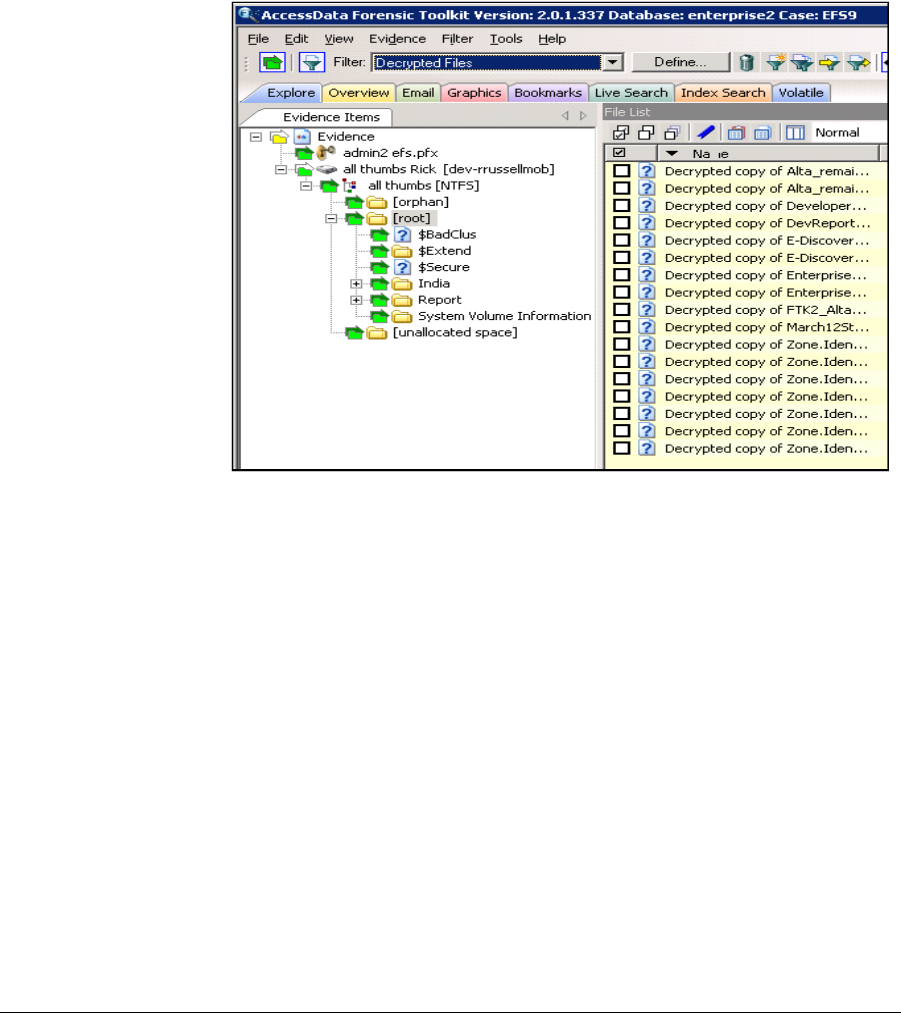
Task: Select the $Extend folder in tree
Action: 444,251
